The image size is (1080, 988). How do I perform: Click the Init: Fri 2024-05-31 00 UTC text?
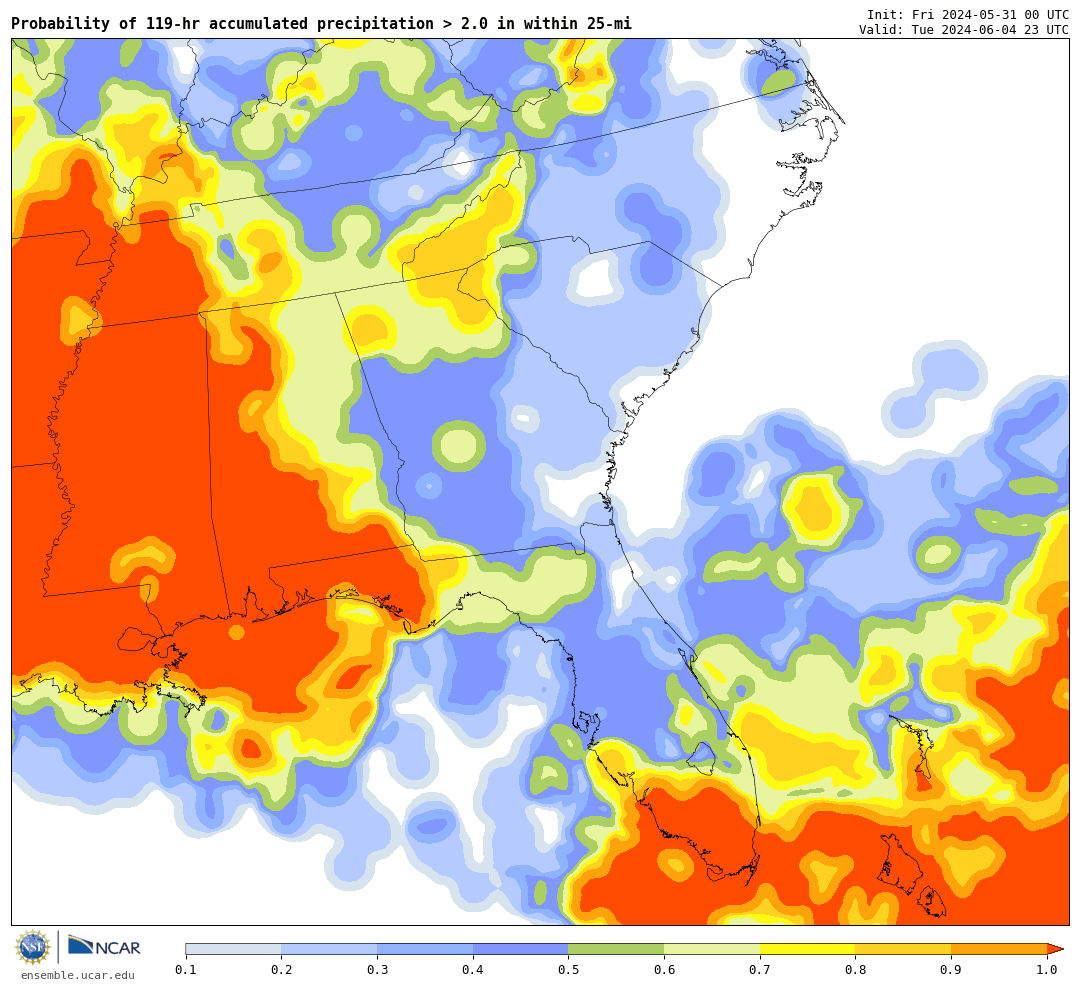[968, 14]
